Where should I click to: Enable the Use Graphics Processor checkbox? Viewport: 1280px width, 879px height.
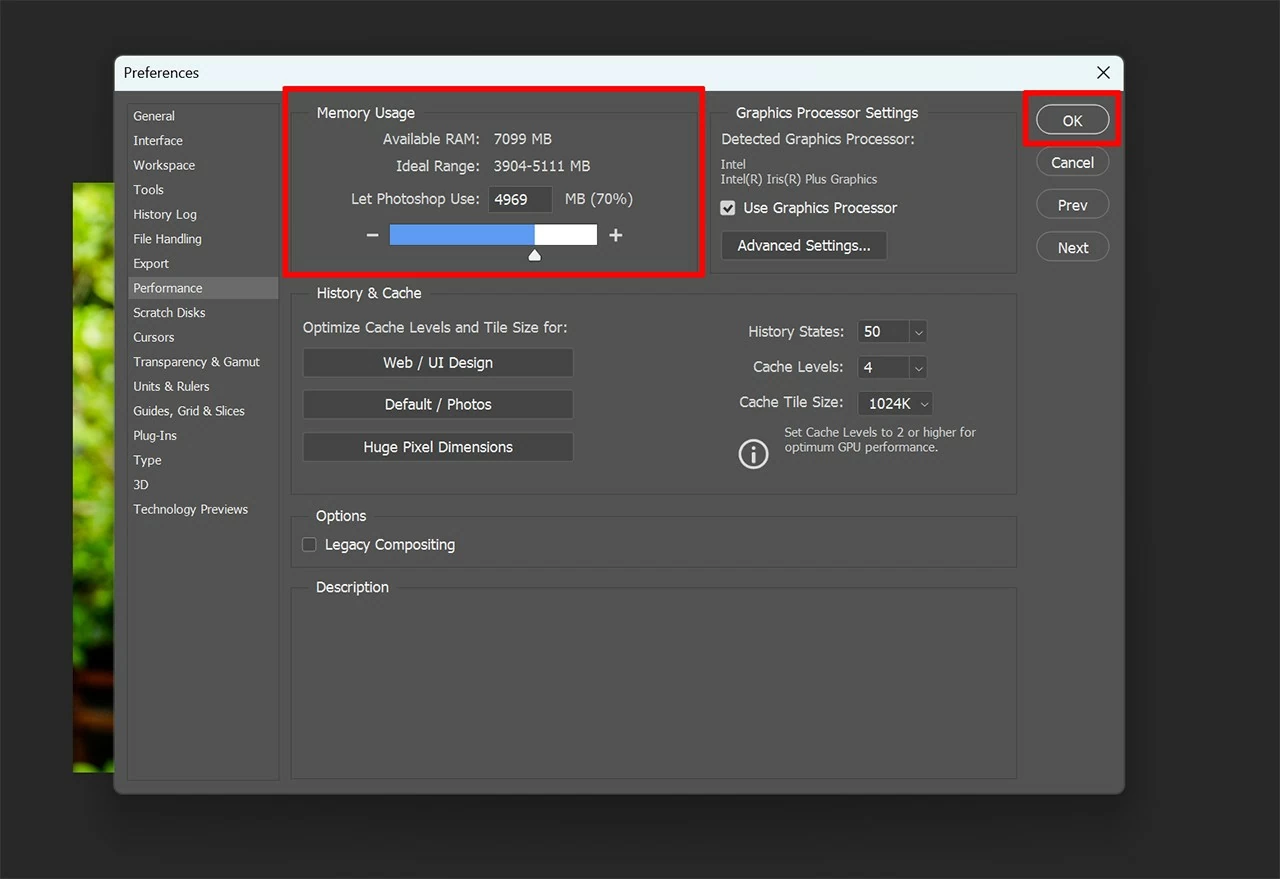point(727,208)
